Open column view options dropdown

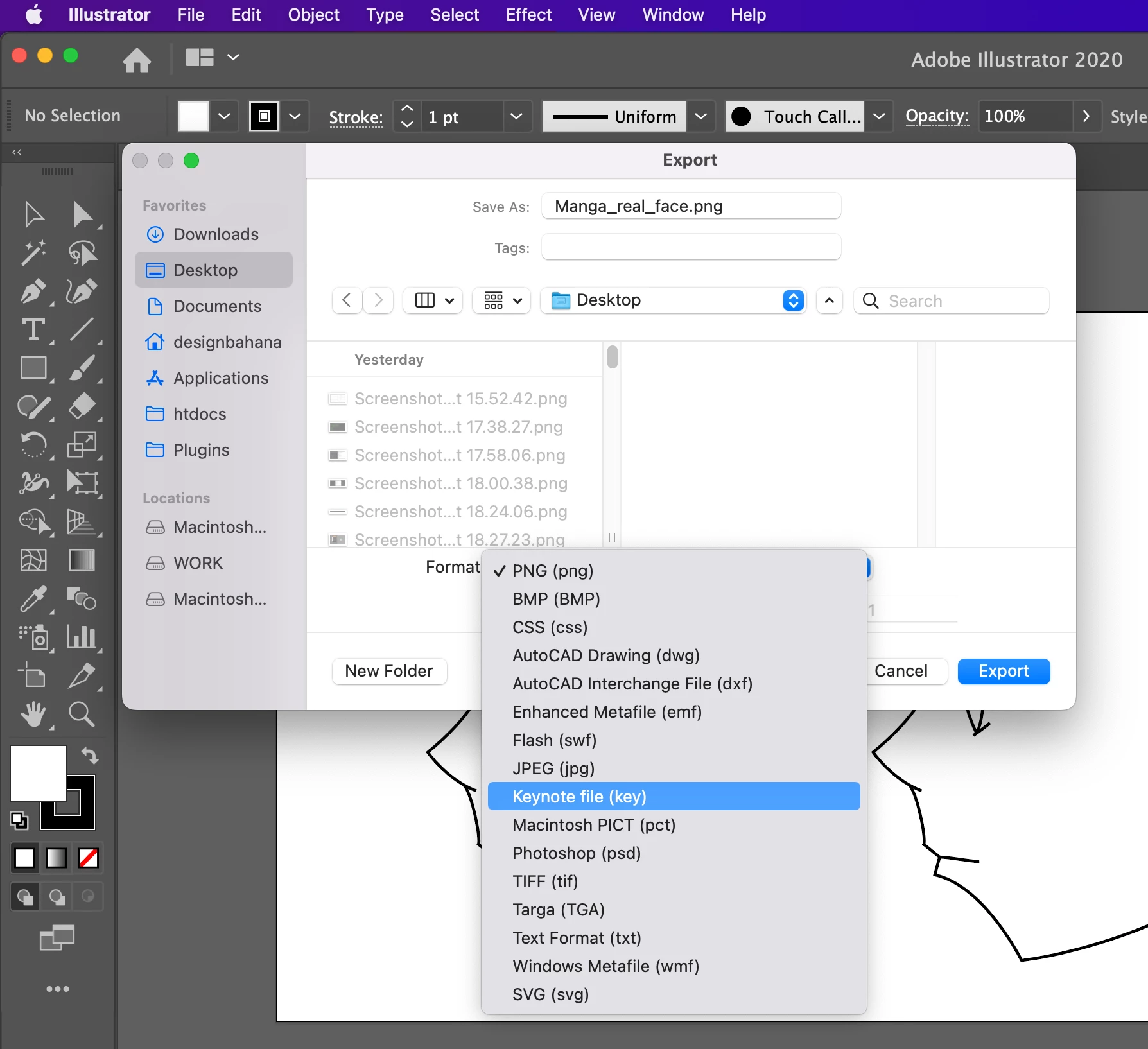pos(433,300)
